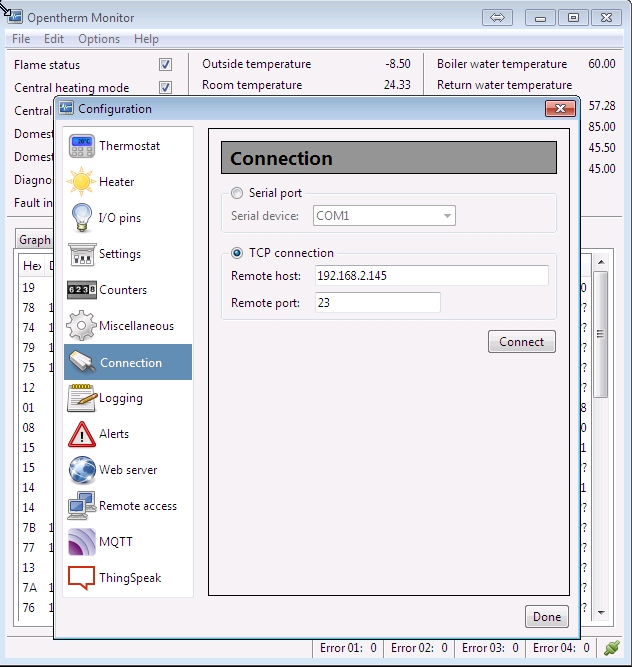Screen dimensions: 632x667
Task: Select the I/O pins label
Action: pyautogui.click(x=120, y=218)
